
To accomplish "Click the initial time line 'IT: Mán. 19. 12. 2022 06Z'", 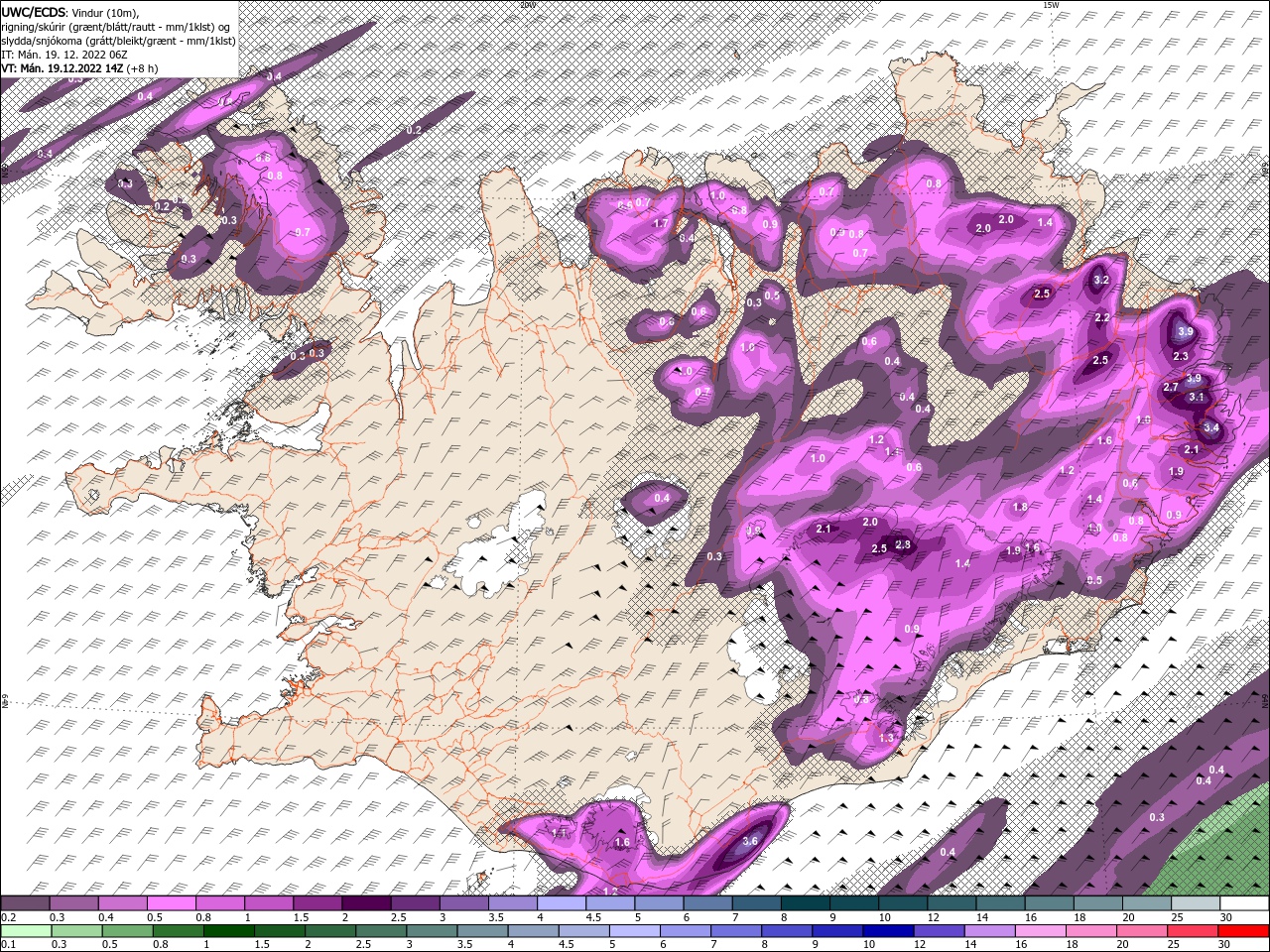I will (x=65, y=55).
